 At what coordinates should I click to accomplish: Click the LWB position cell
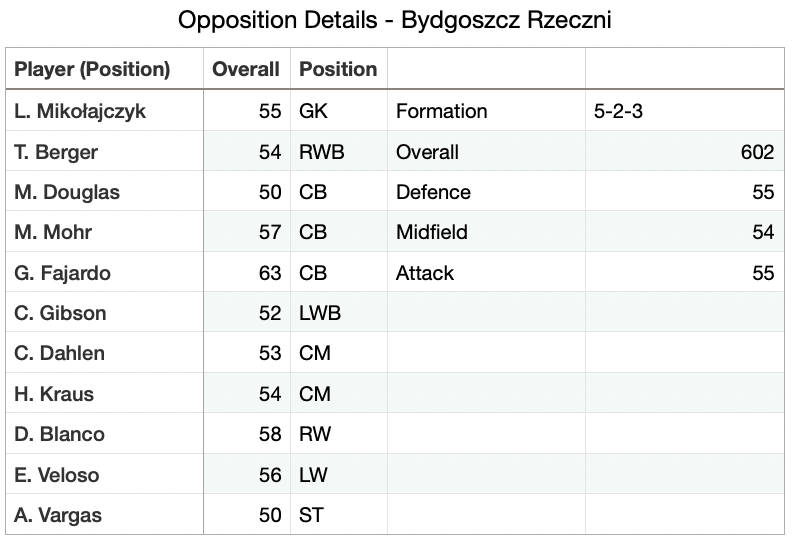pos(320,313)
